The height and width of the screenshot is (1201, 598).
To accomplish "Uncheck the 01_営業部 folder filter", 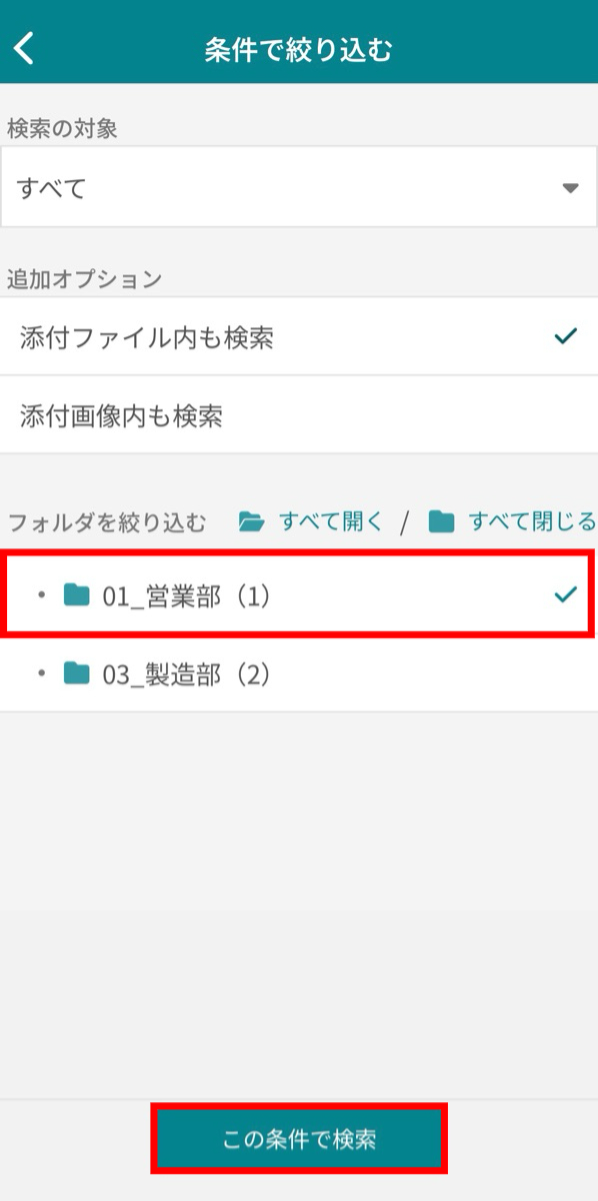I will pyautogui.click(x=299, y=594).
